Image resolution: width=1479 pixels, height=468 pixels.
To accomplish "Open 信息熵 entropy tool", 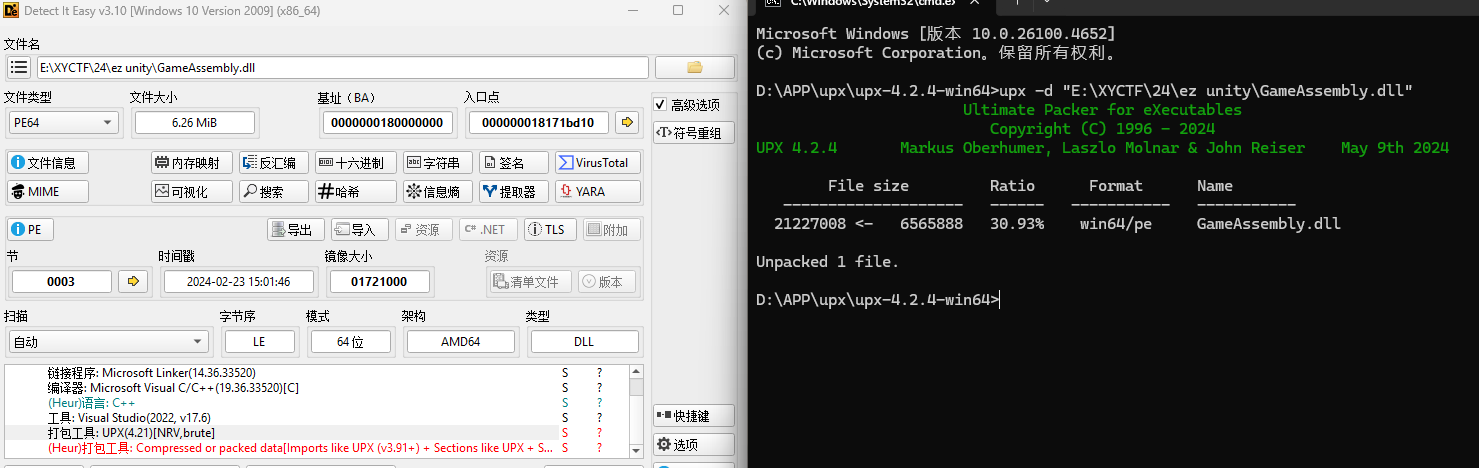I will tap(436, 191).
